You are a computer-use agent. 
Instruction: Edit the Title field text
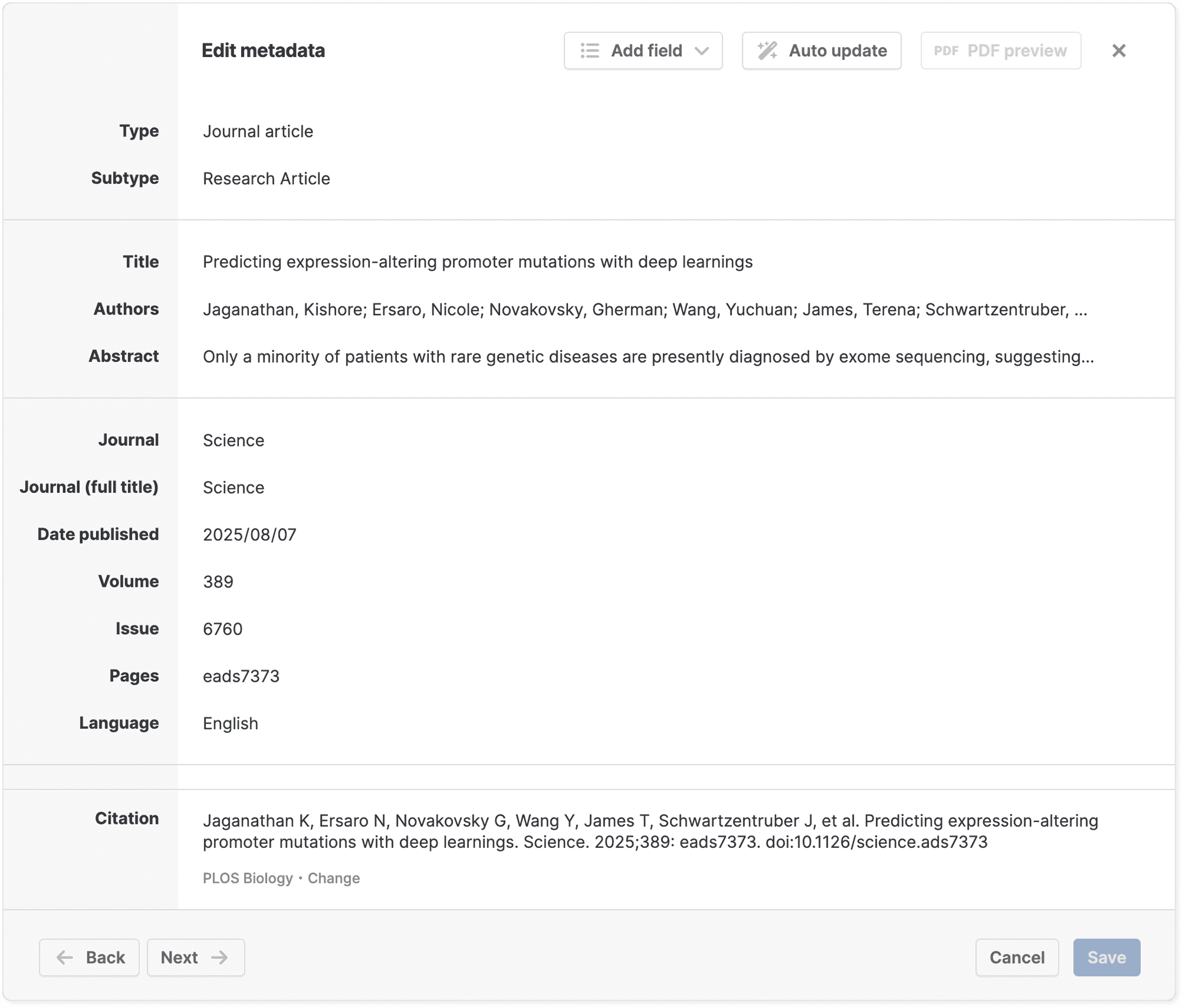click(477, 262)
